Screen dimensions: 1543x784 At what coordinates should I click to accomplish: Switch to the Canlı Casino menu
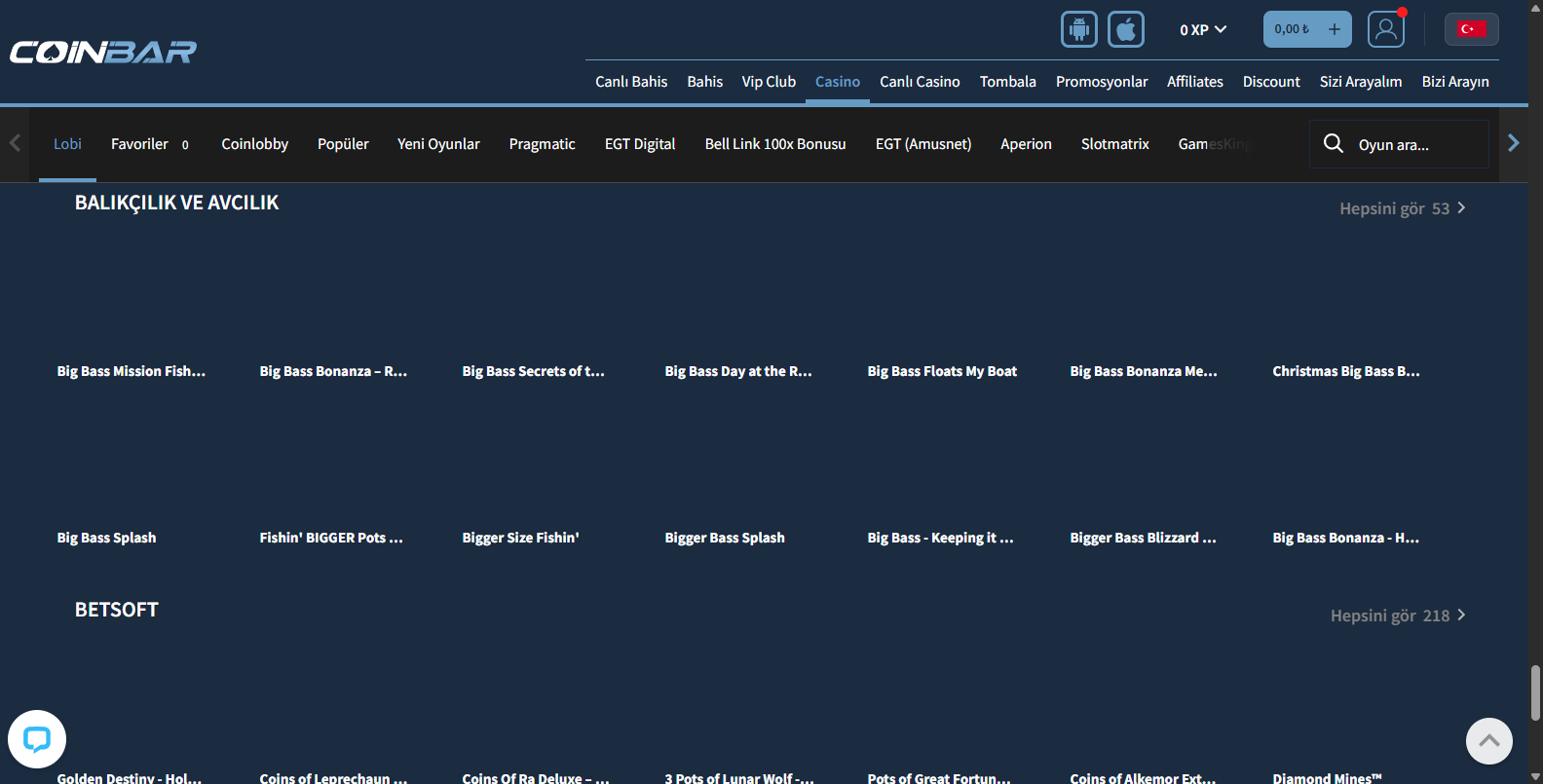point(920,82)
